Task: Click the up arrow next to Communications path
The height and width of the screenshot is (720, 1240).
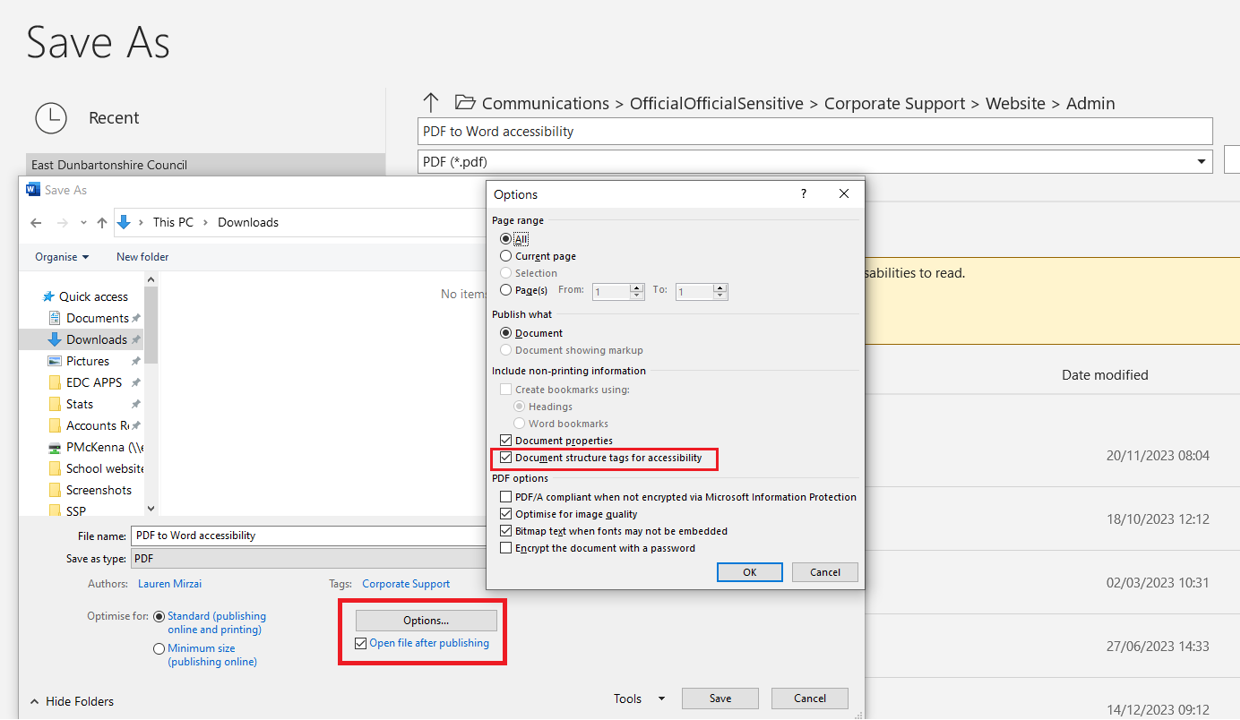Action: [431, 103]
